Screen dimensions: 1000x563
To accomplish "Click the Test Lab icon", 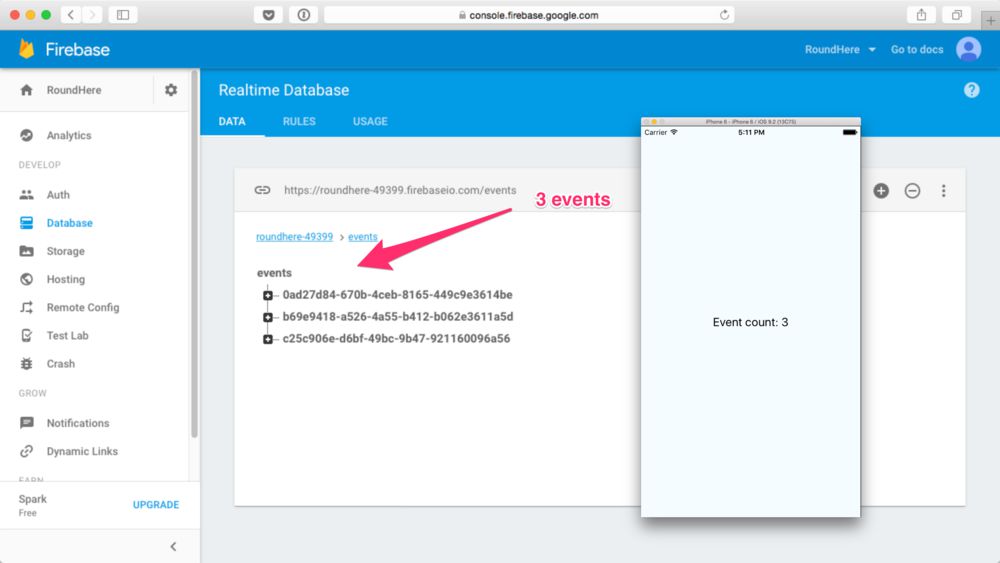I will 26,335.
